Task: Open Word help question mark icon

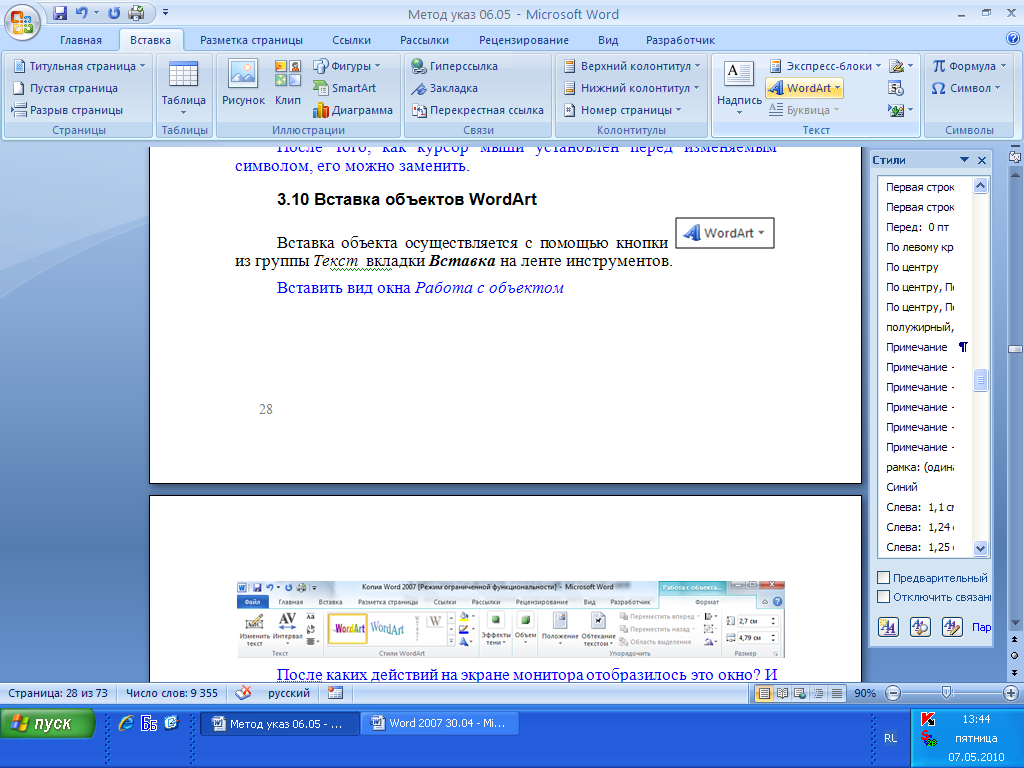Action: (x=1013, y=39)
